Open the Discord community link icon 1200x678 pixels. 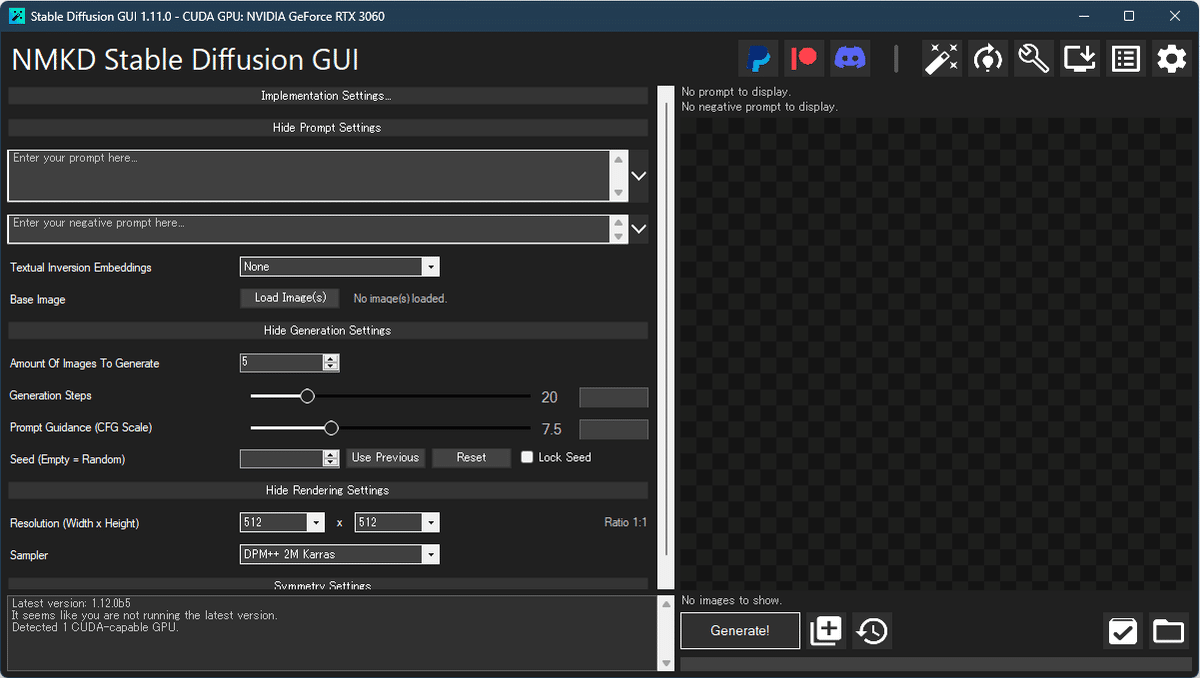(850, 58)
